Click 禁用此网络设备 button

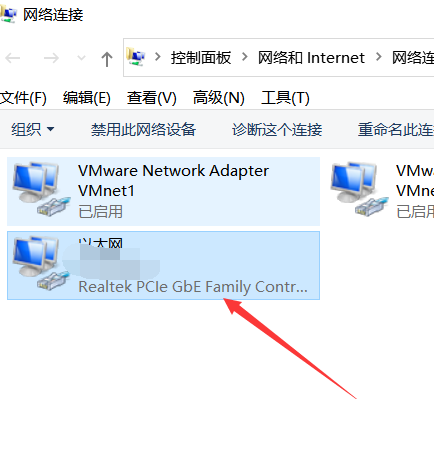[x=143, y=129]
